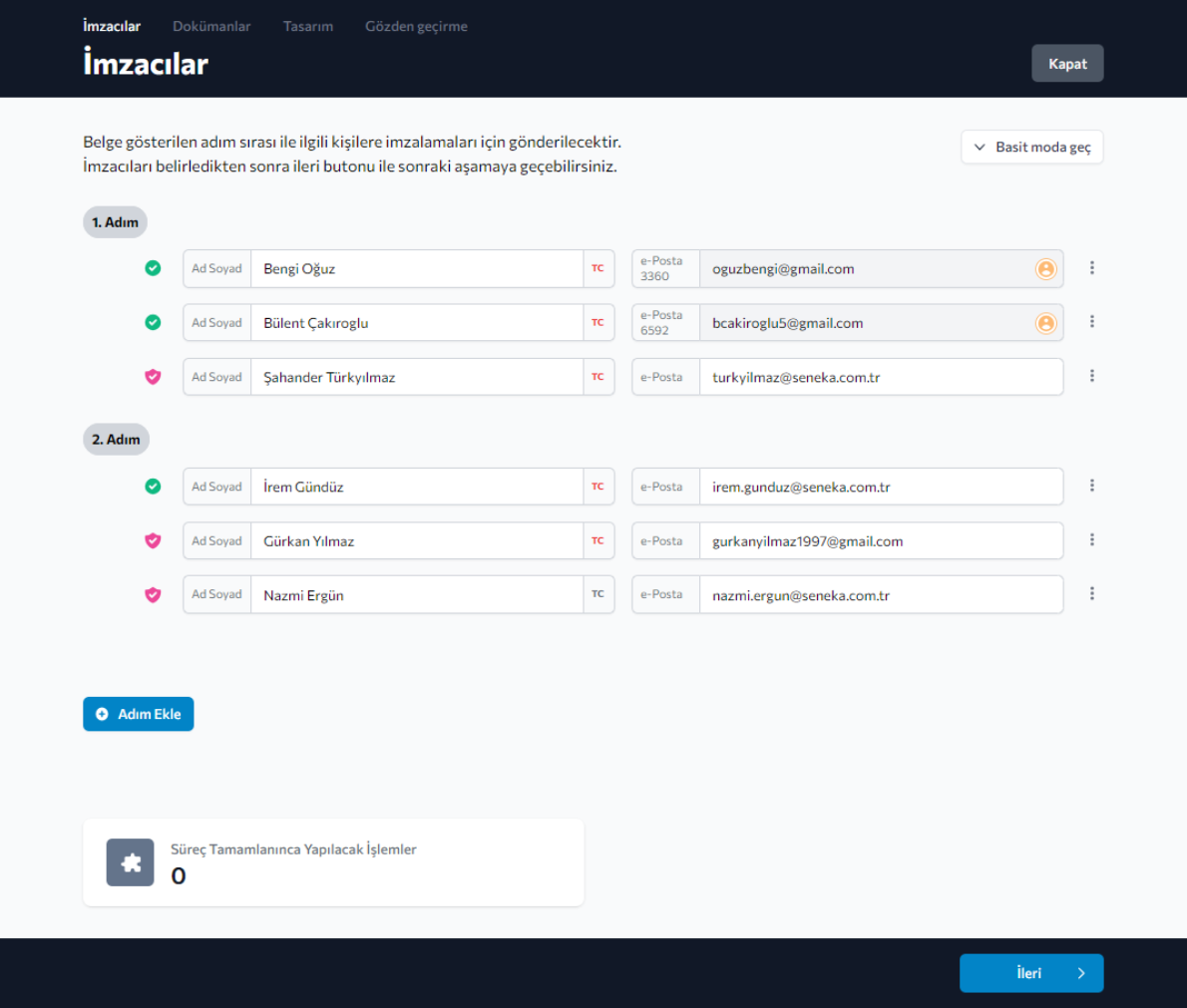The height and width of the screenshot is (1008, 1187).
Task: Click puzzle piece icon for post-process actions
Action: (131, 862)
